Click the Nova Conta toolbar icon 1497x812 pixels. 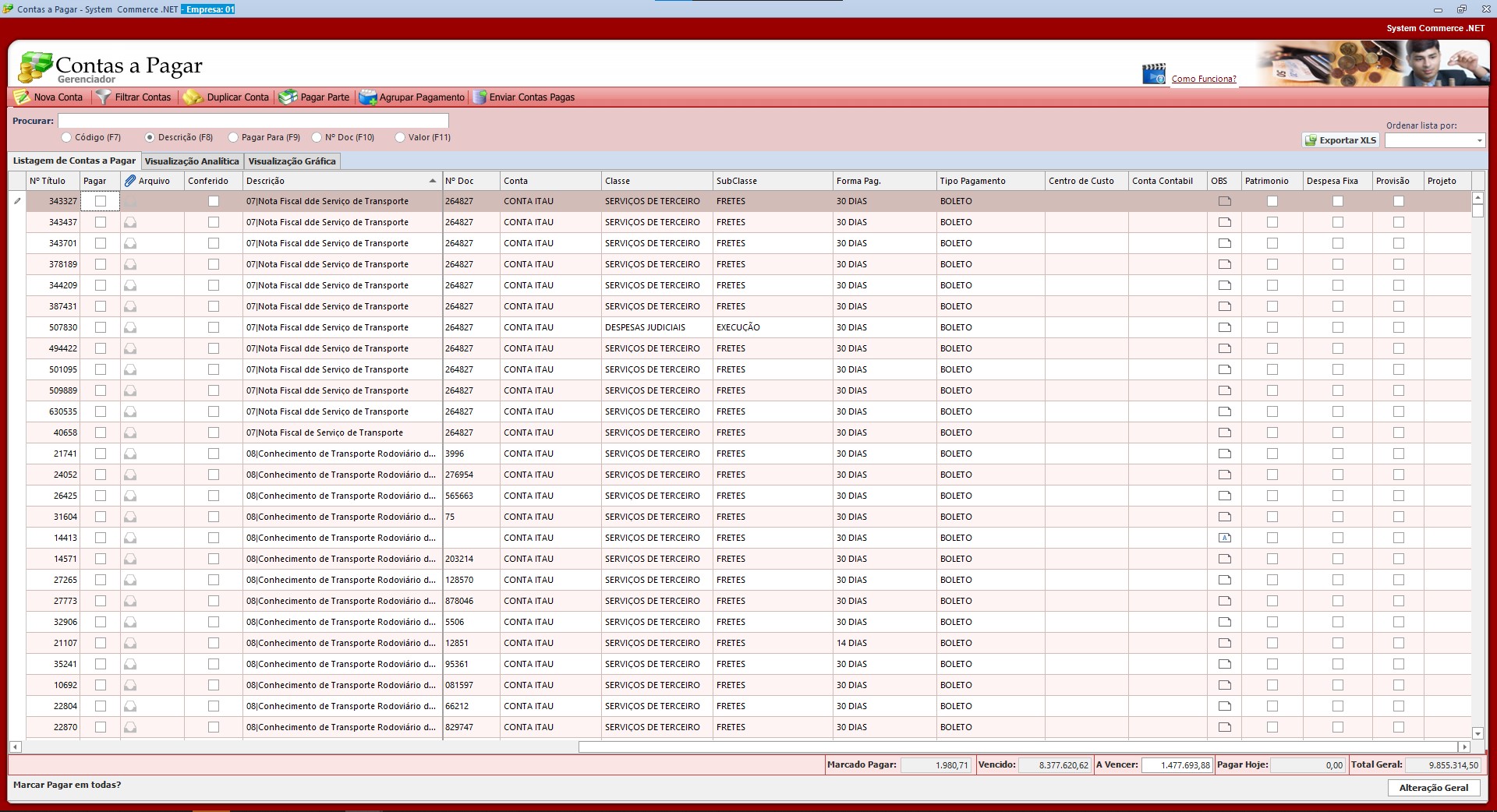[x=22, y=97]
